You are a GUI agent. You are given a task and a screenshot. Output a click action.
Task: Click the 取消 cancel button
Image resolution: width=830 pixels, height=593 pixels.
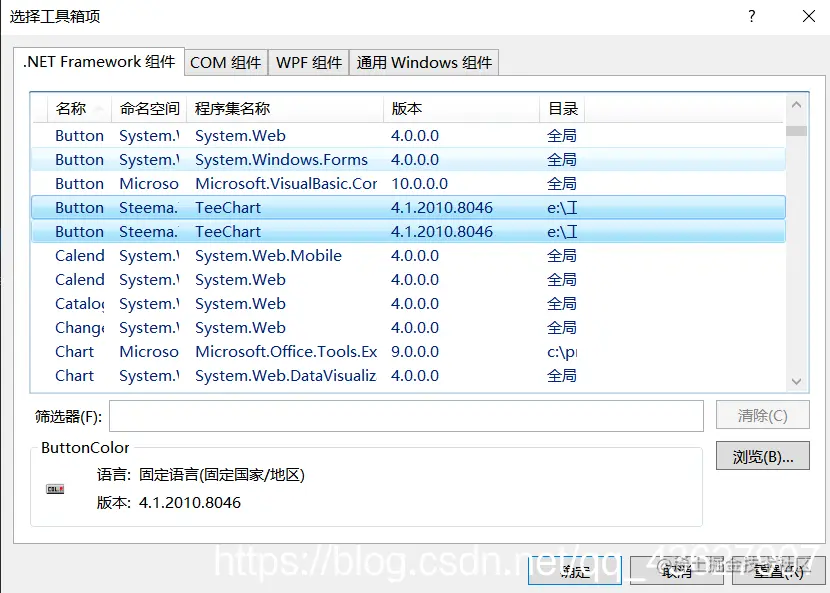click(x=676, y=570)
